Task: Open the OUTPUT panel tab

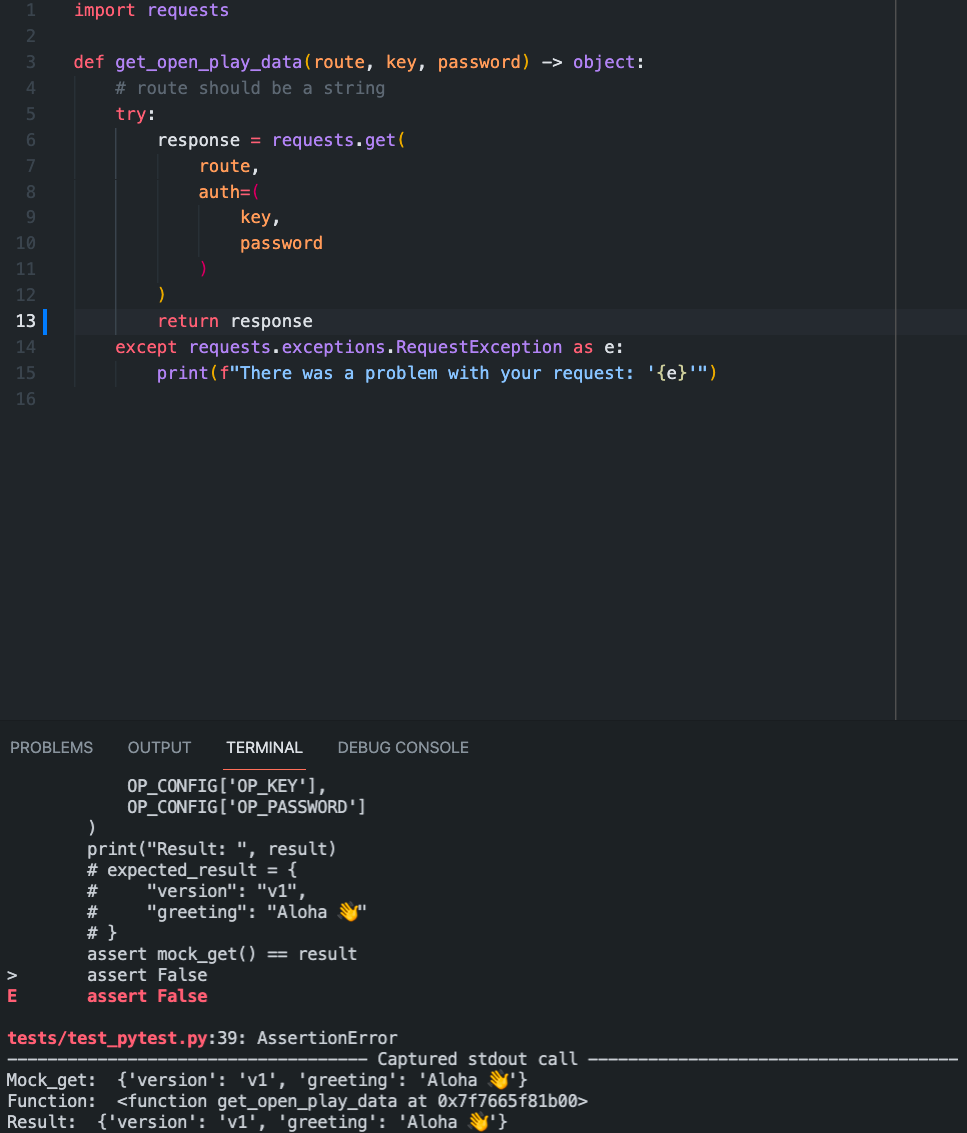Action: pyautogui.click(x=159, y=747)
